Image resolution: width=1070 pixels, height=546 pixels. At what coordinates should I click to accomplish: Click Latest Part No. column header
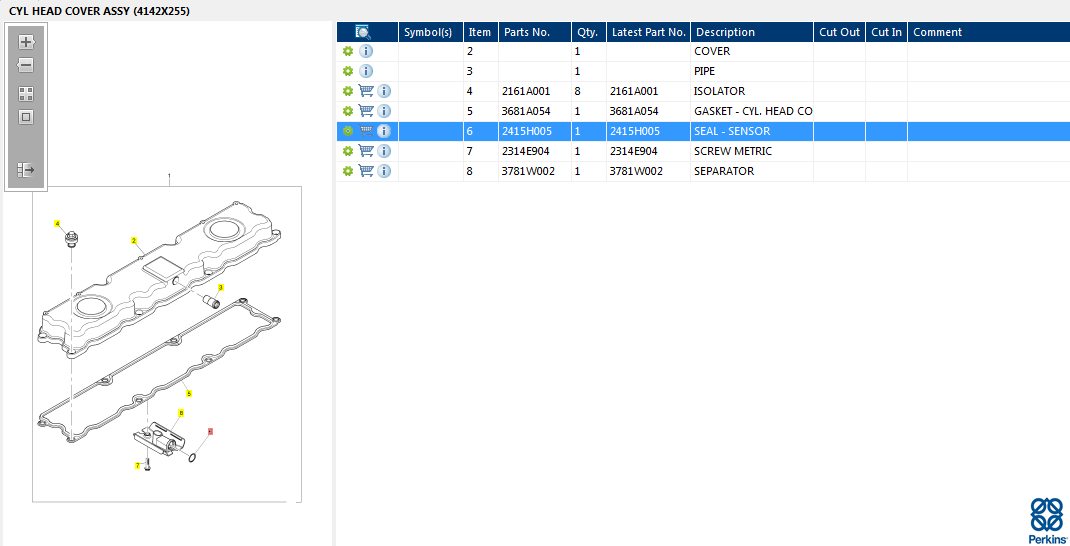[x=649, y=32]
